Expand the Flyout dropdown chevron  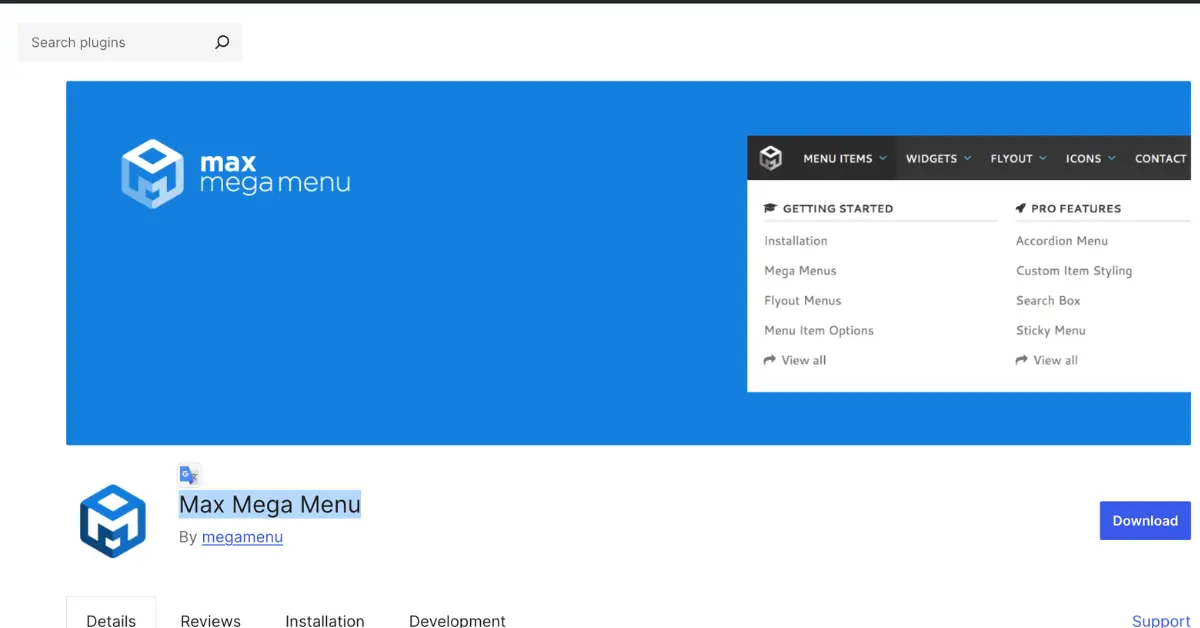click(x=1043, y=158)
